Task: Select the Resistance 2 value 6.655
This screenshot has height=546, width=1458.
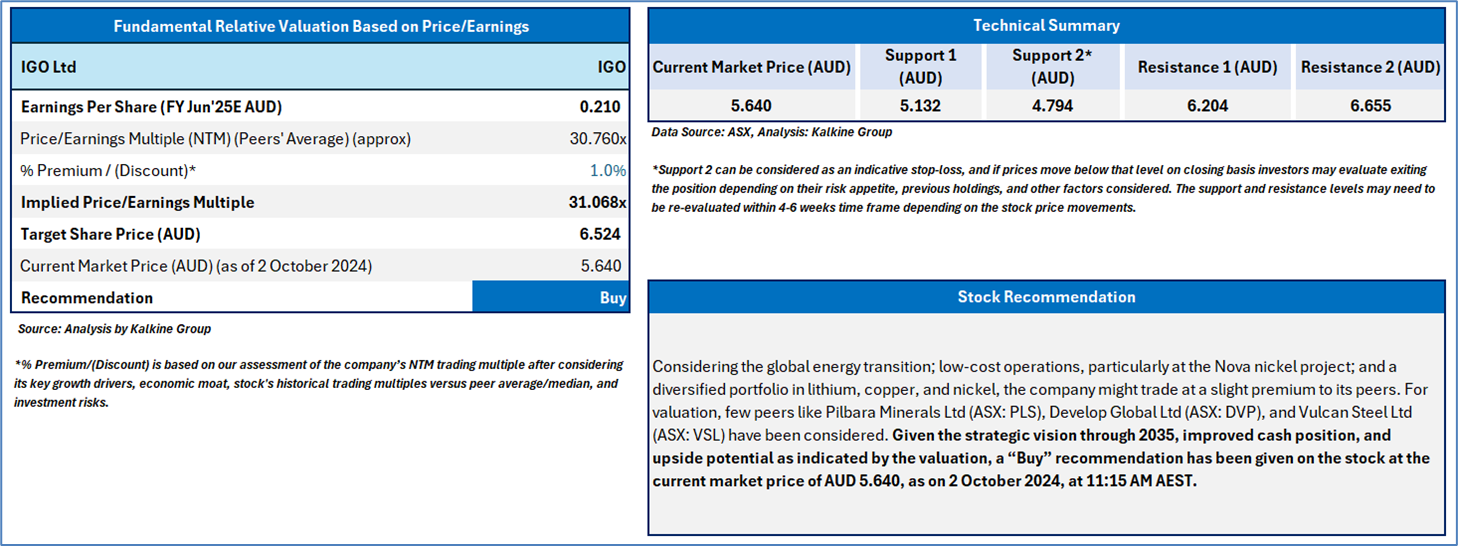Action: click(1370, 105)
